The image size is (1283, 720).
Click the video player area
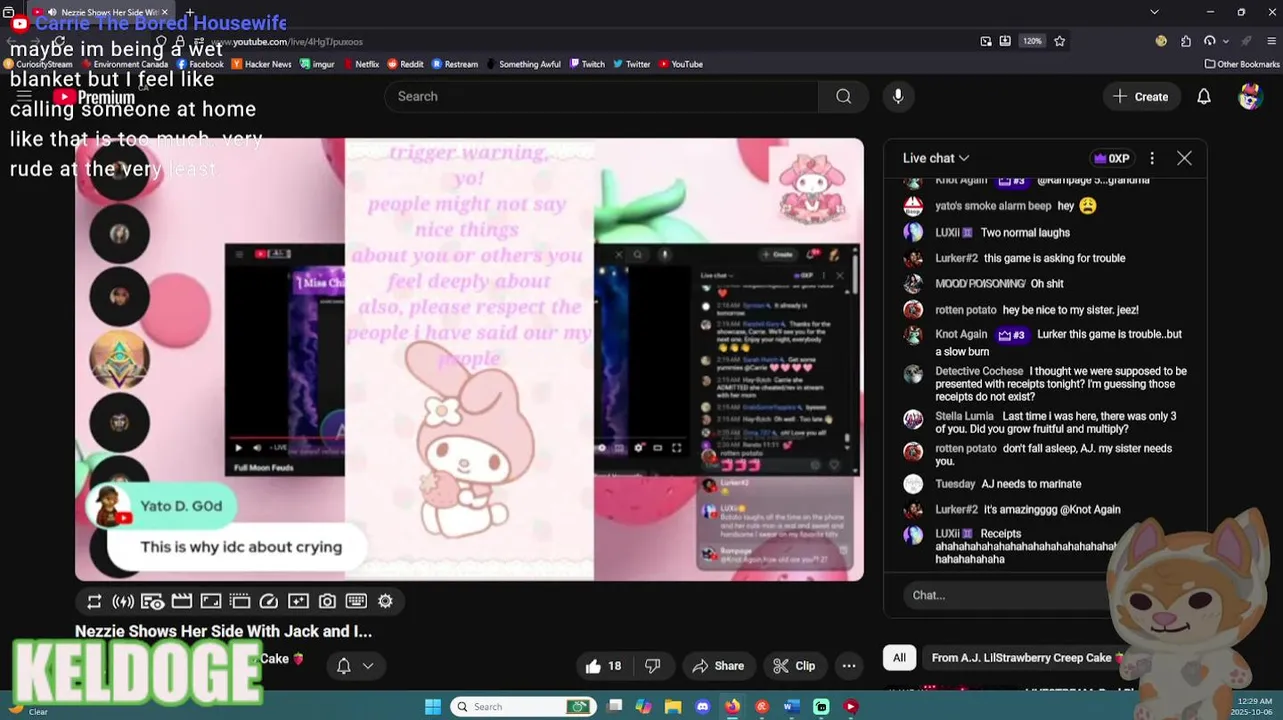(x=469, y=359)
